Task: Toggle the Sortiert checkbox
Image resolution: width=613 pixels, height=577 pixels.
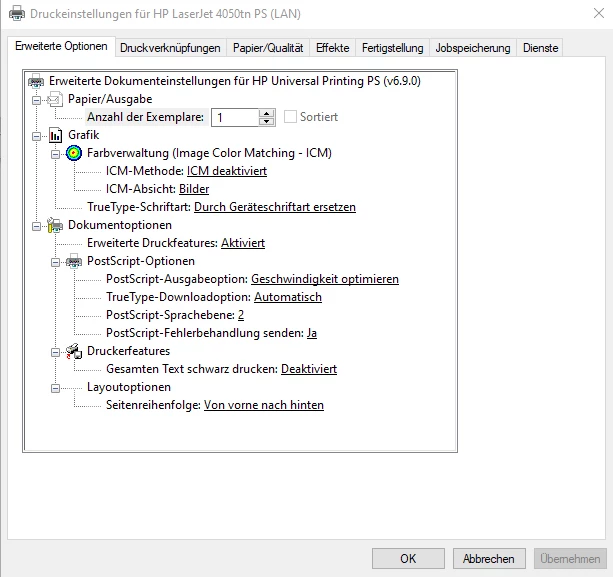Action: tap(290, 116)
